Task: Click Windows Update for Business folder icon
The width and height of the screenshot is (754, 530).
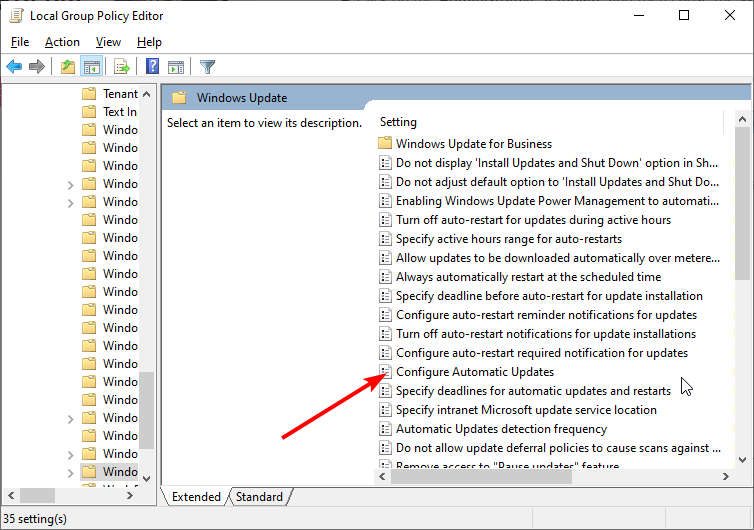Action: (x=385, y=143)
